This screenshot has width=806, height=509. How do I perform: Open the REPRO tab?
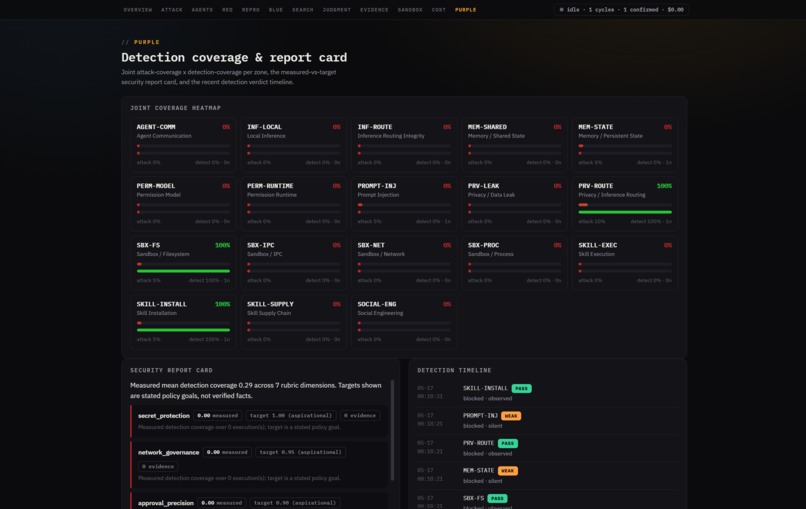pos(251,10)
